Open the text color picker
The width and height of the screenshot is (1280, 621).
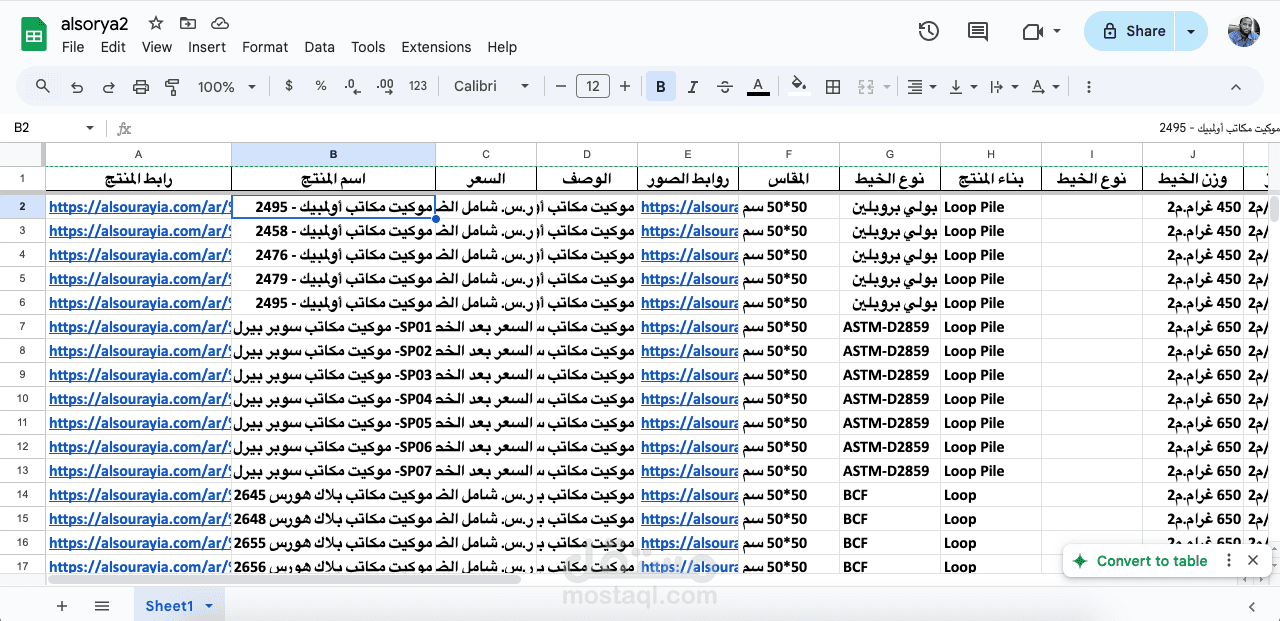coord(757,86)
